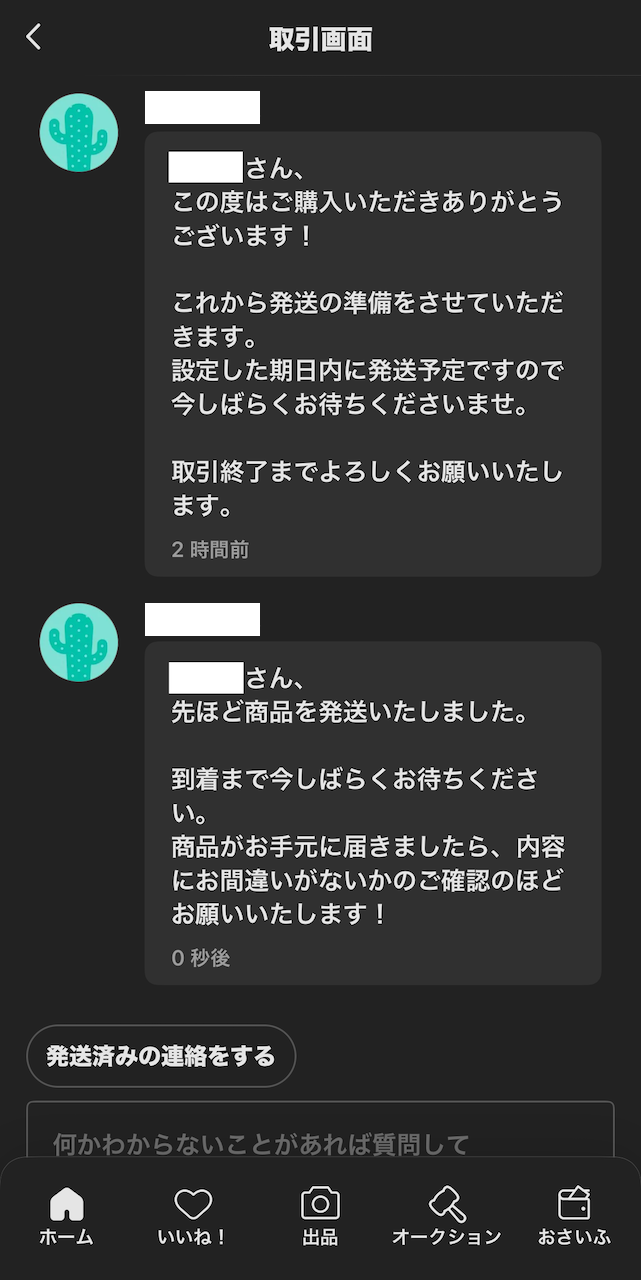Go back with the left chevron arrow
The image size is (641, 1280).
click(x=33, y=37)
